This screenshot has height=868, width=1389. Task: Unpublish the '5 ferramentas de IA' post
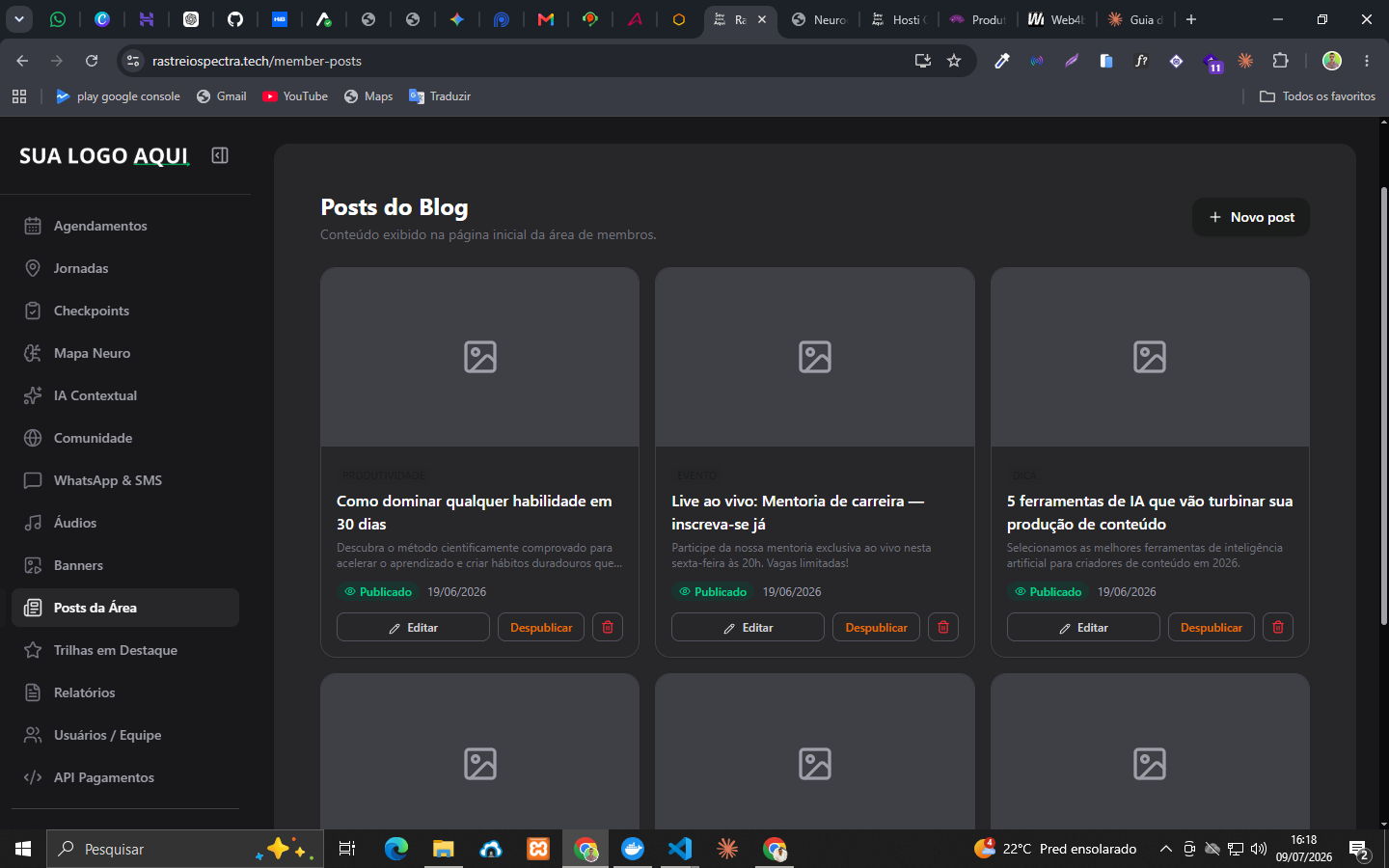point(1212,627)
